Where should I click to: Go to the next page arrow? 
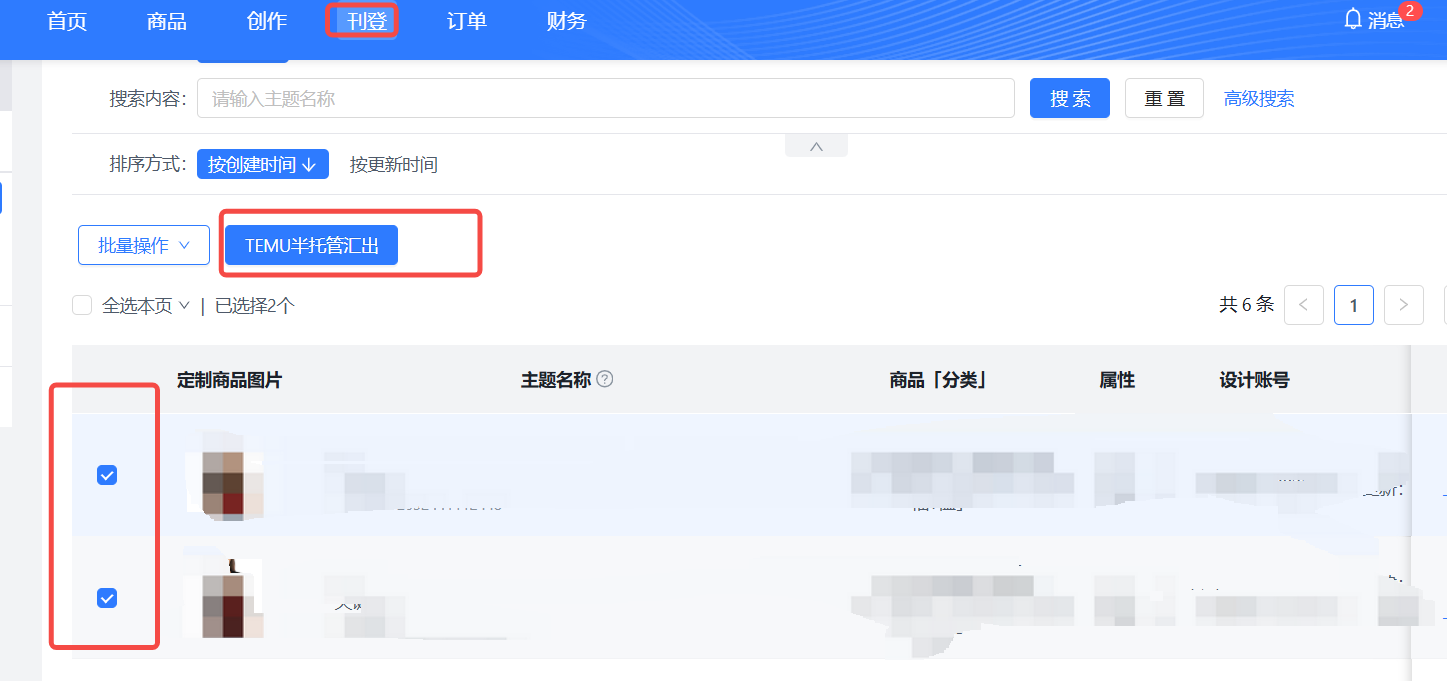point(1403,305)
